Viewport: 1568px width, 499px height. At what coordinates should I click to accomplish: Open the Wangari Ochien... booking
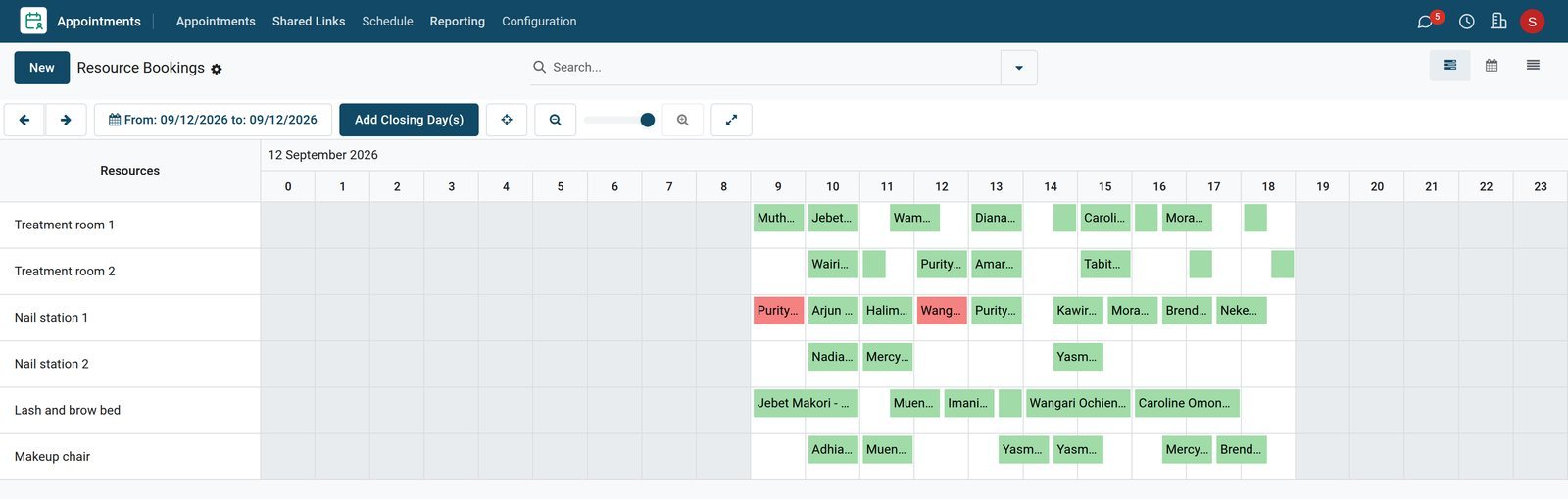tap(1077, 403)
